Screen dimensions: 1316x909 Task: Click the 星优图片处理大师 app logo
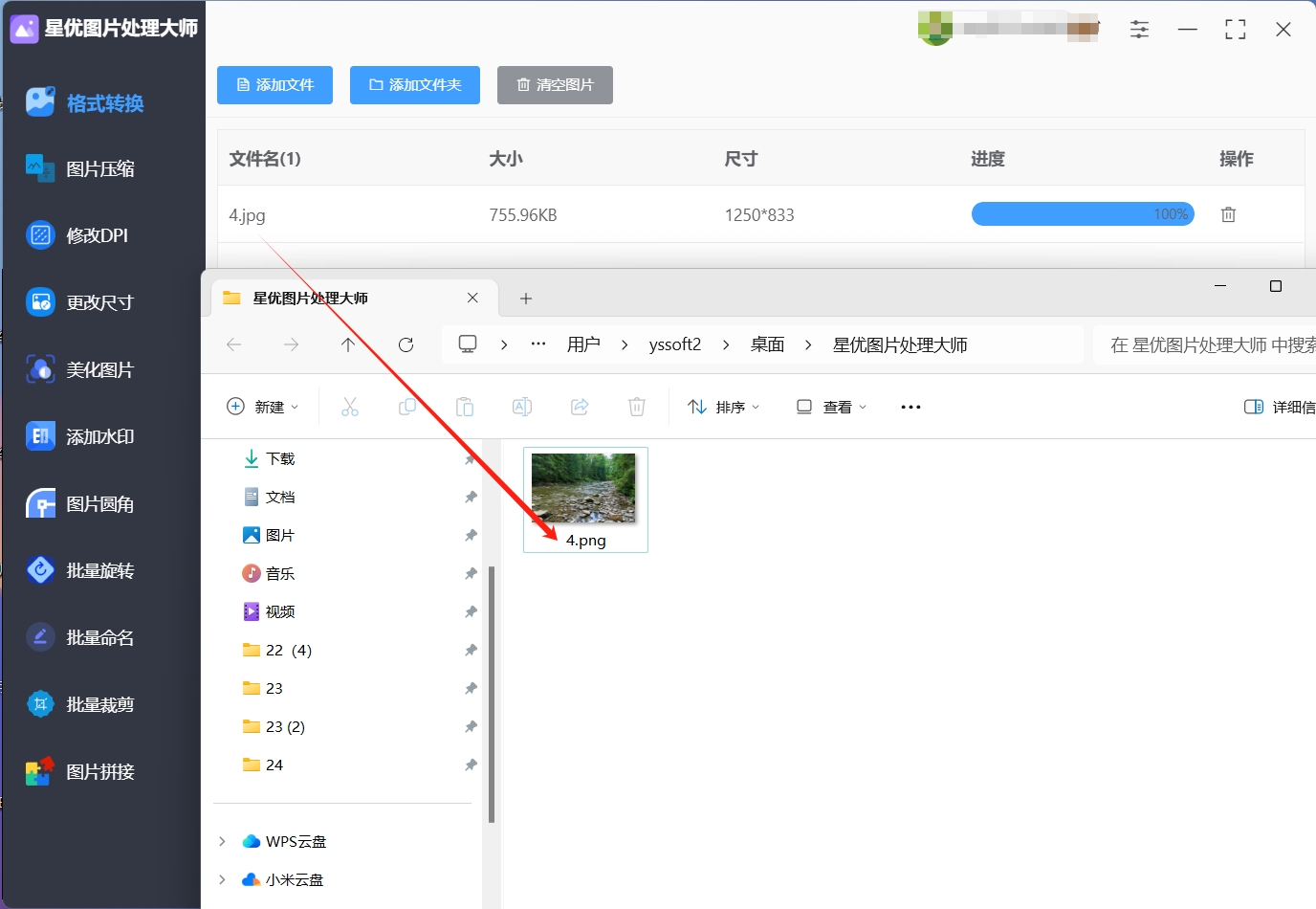click(x=24, y=29)
